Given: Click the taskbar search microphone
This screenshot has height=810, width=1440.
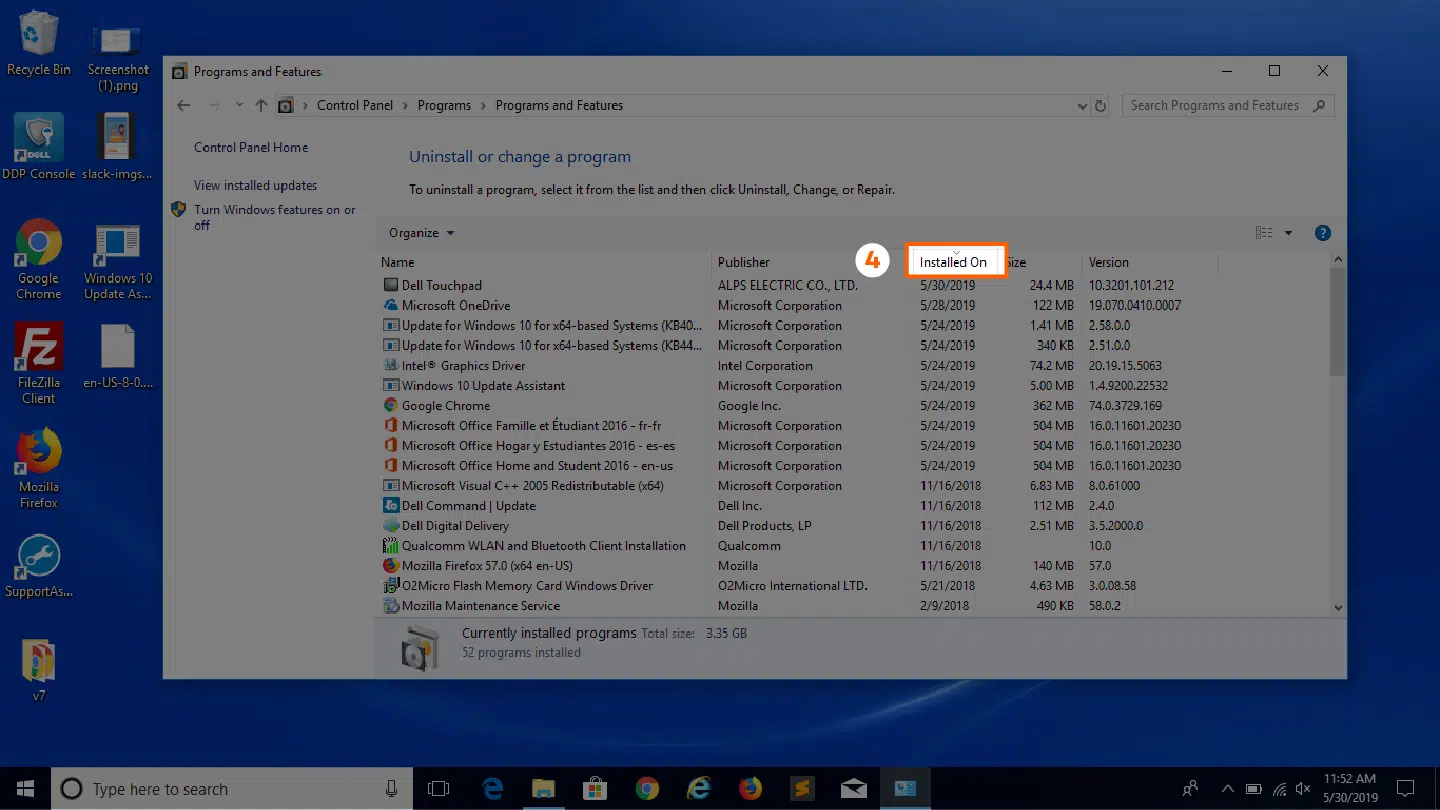Looking at the screenshot, I should point(391,789).
